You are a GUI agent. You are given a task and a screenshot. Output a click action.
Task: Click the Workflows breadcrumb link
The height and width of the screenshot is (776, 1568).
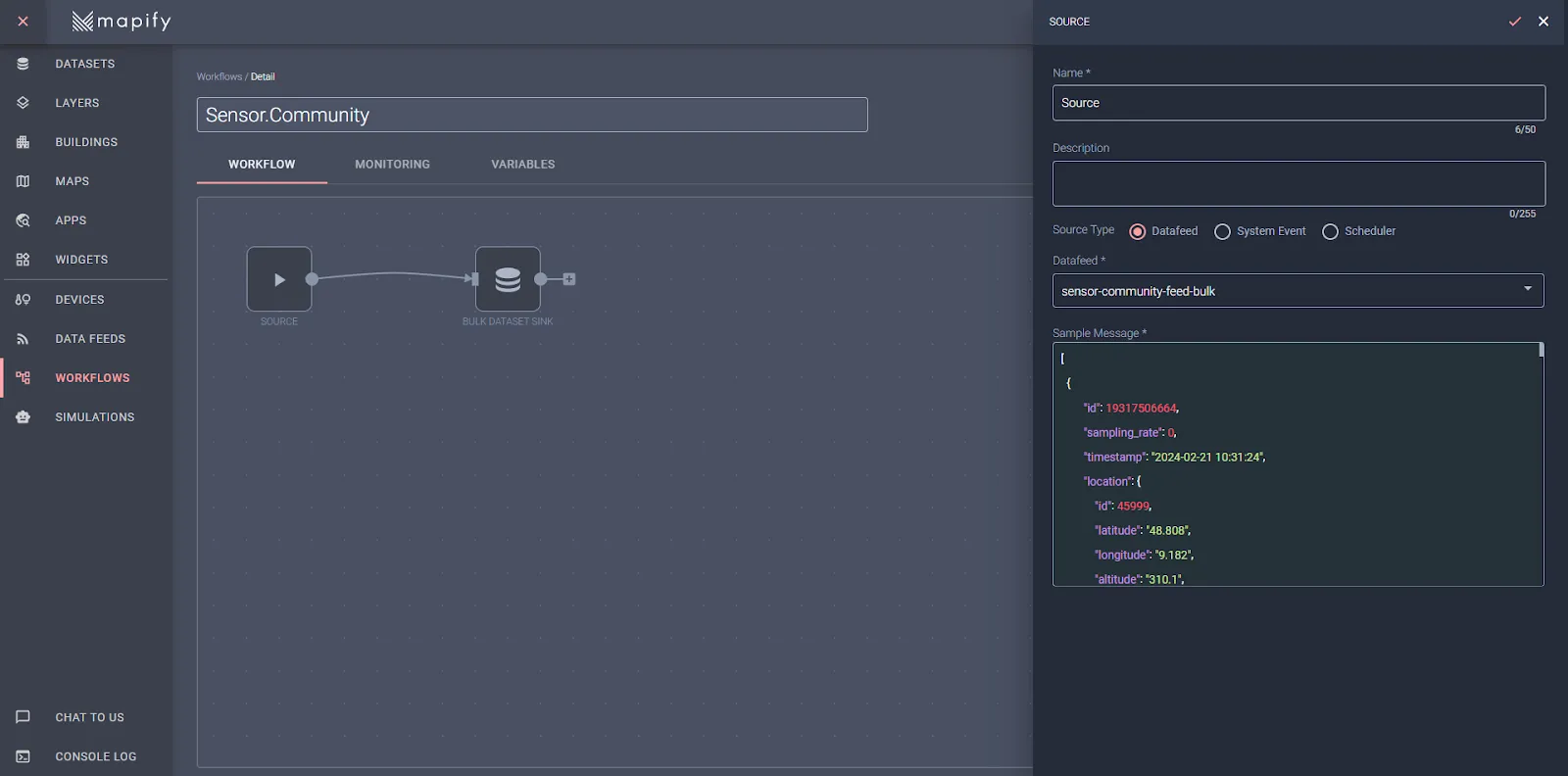tap(219, 76)
